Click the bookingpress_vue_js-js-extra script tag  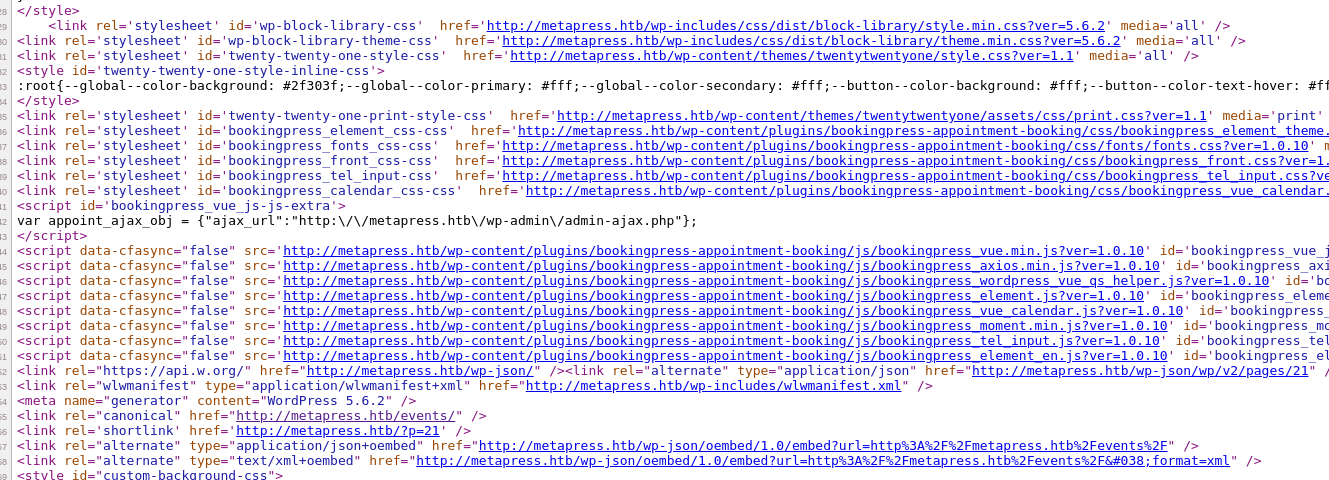(x=182, y=206)
